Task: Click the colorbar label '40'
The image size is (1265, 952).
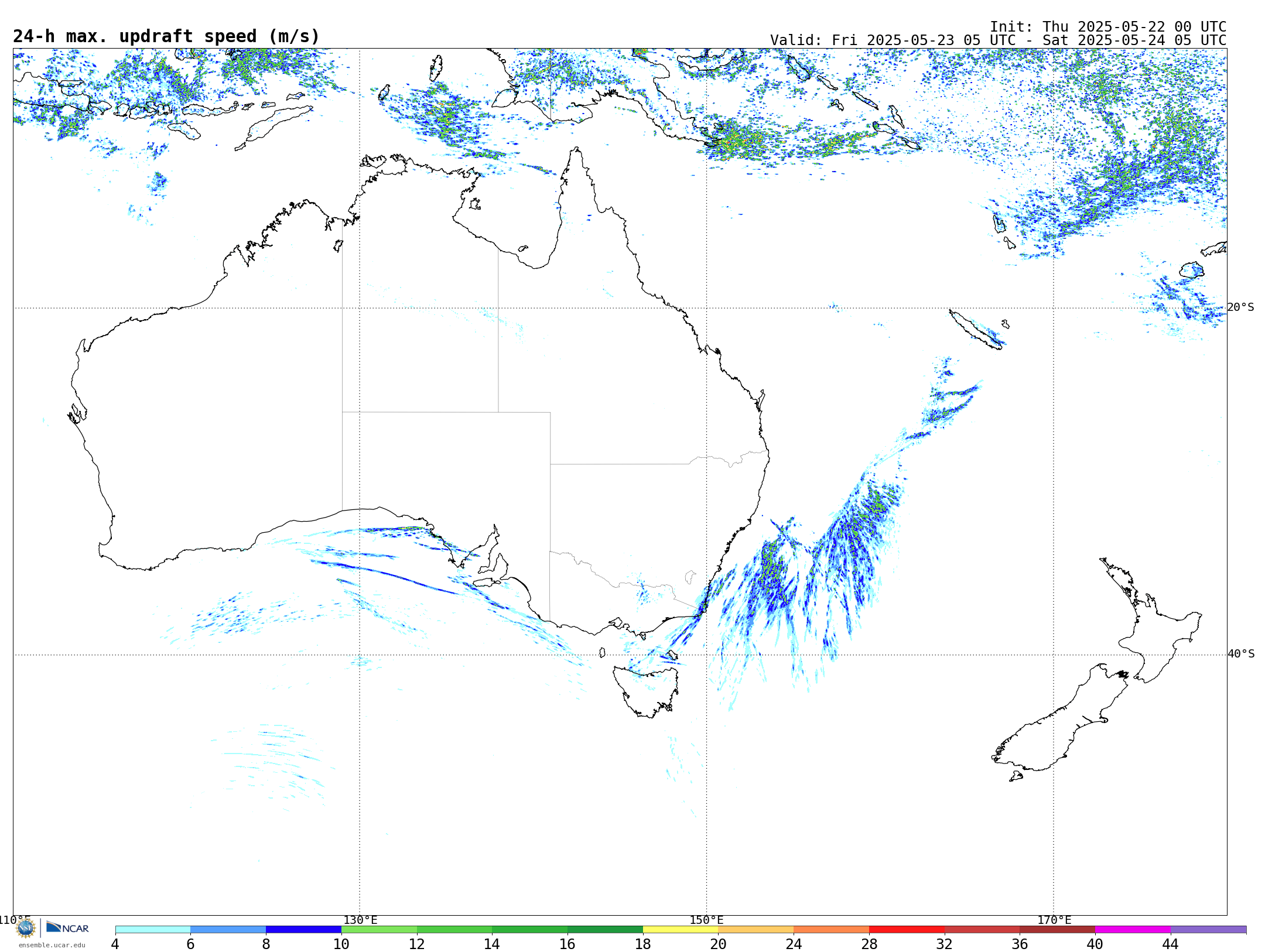Action: tap(1095, 944)
